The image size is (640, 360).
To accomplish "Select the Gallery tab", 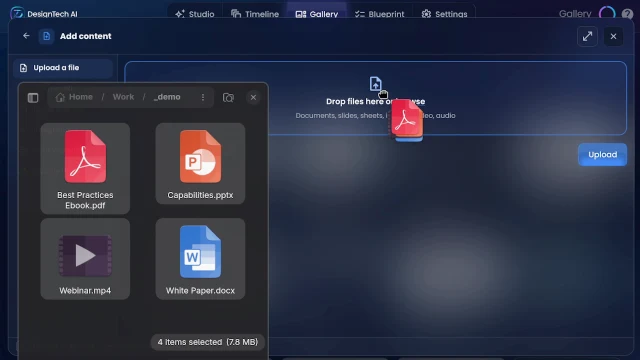I will [317, 14].
